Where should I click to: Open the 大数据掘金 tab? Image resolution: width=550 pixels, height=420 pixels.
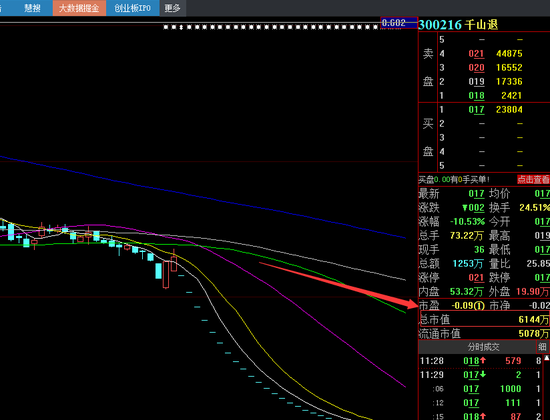[79, 8]
